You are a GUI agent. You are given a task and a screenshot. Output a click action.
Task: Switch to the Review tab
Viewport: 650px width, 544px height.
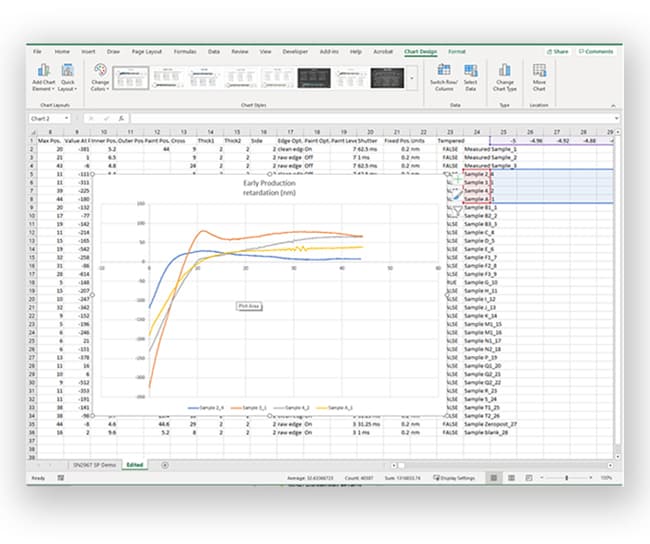click(240, 51)
